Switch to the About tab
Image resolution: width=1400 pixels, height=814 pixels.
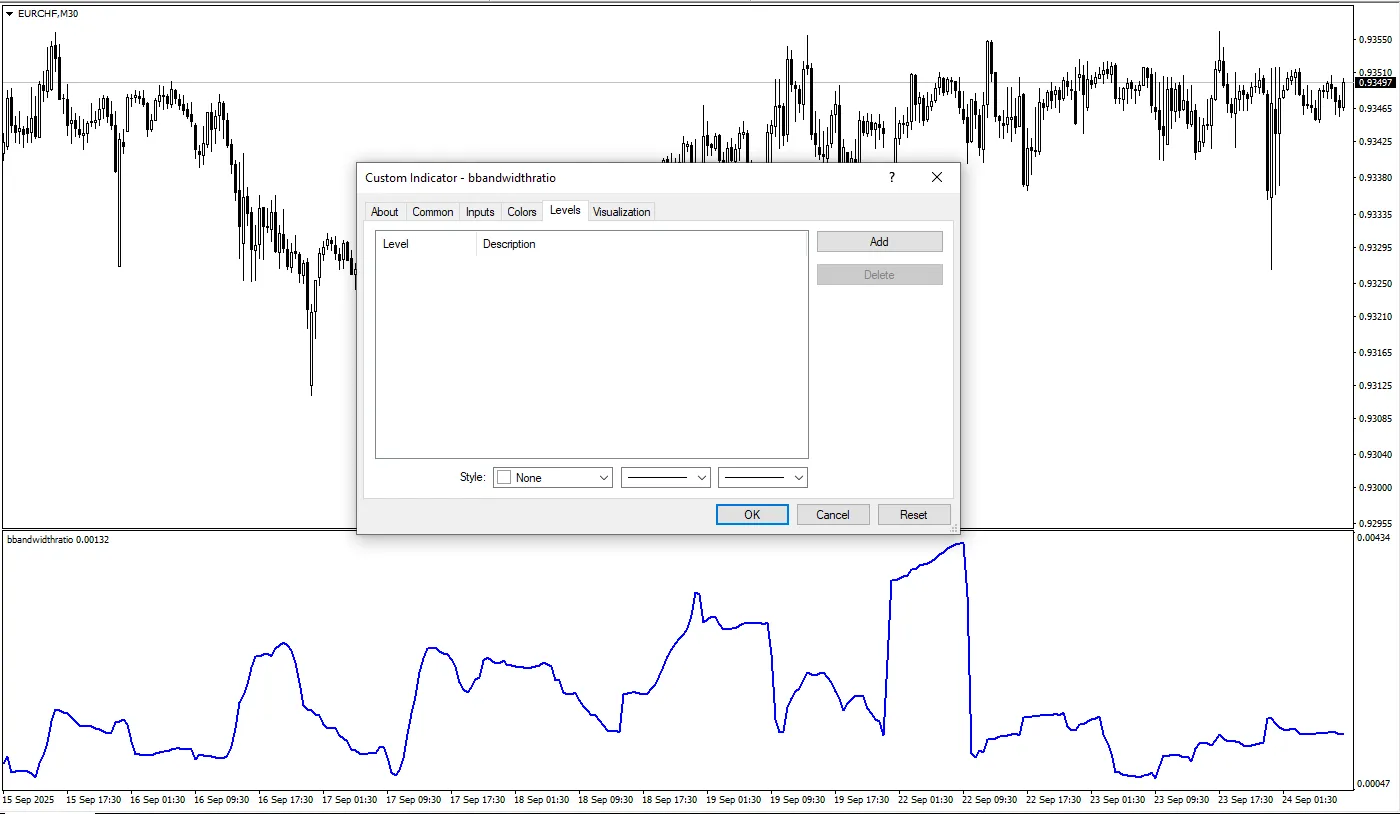pos(384,212)
